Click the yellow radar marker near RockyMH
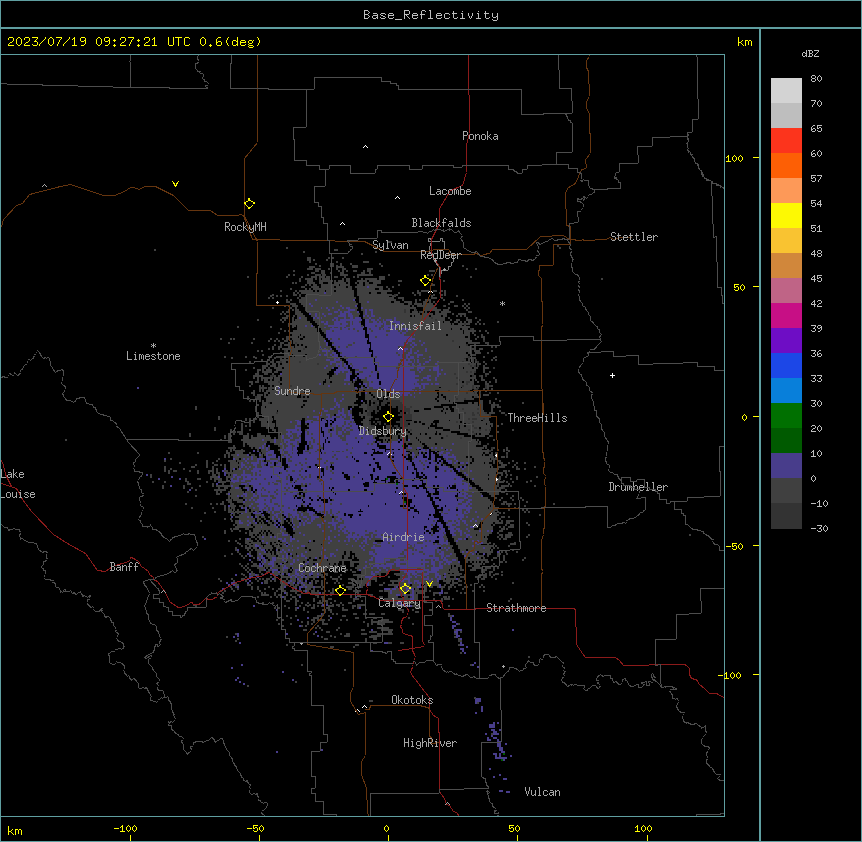Image resolution: width=862 pixels, height=842 pixels. point(249,204)
